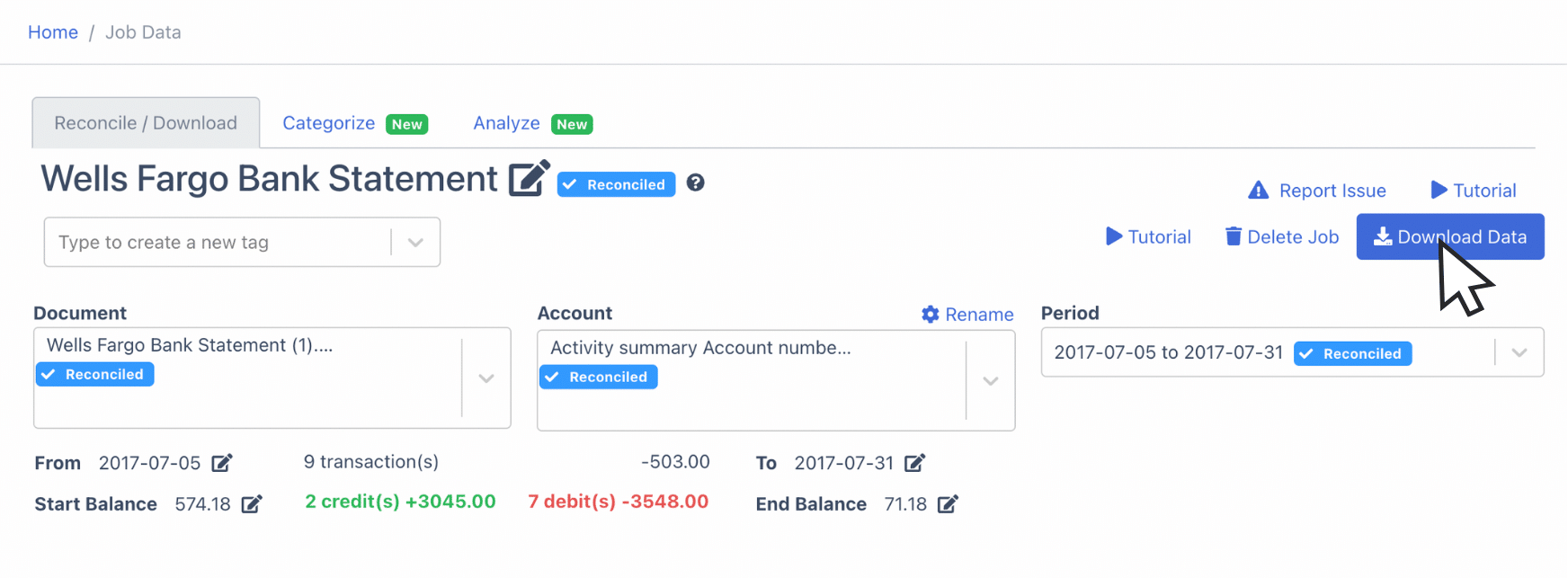Click the Download Data button
The height and width of the screenshot is (578, 1568).
(1450, 236)
